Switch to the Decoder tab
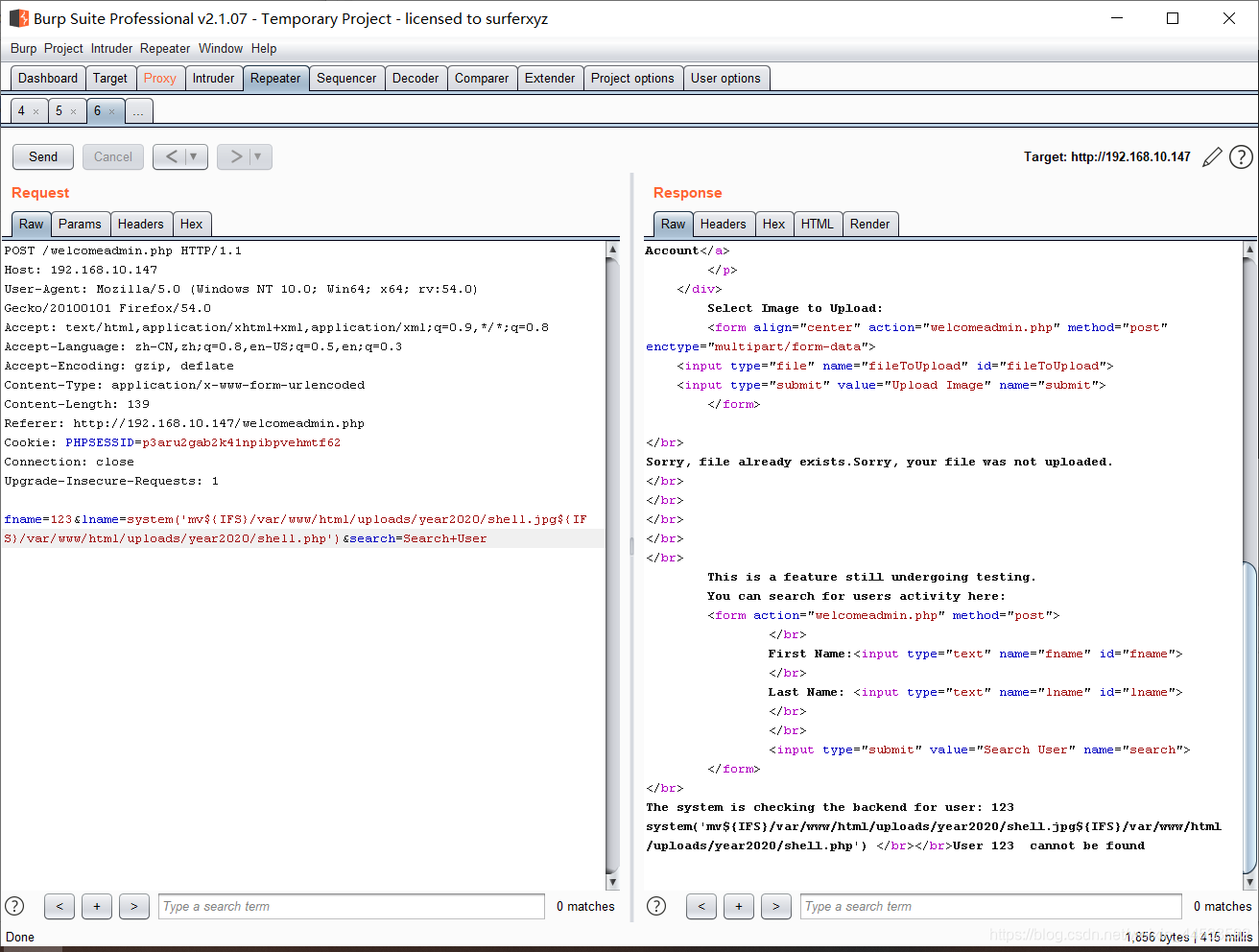Screen dimensions: 1259x952 point(416,79)
